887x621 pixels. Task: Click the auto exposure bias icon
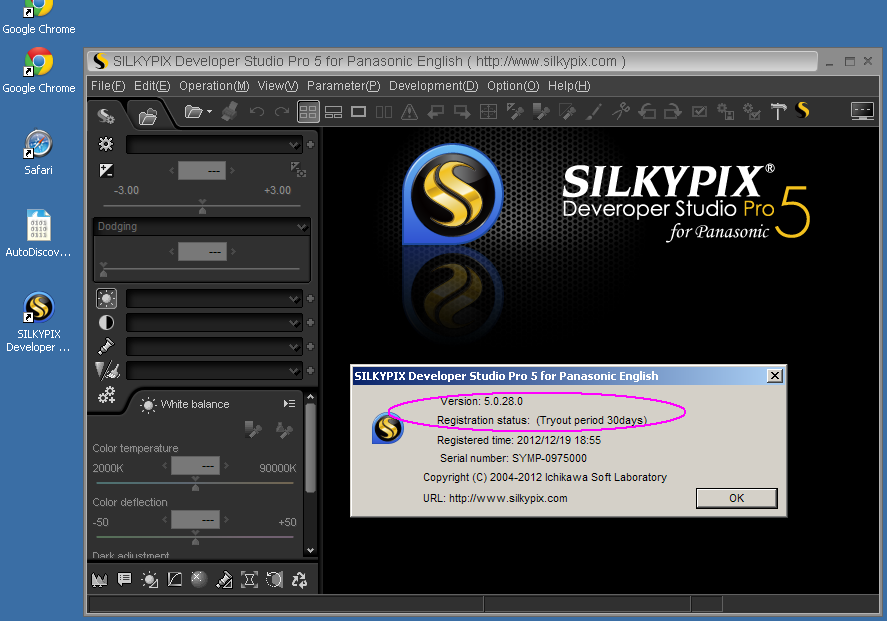tap(298, 169)
